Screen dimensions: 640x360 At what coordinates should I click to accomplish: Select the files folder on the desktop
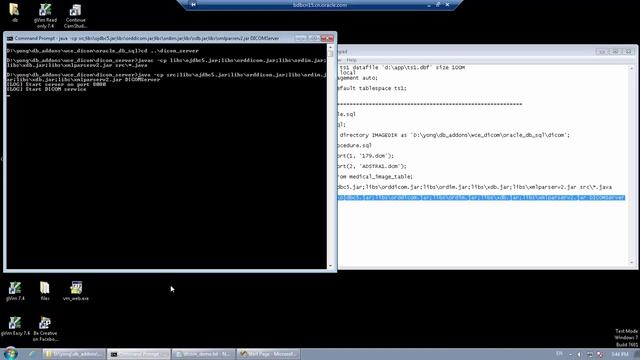click(45, 291)
